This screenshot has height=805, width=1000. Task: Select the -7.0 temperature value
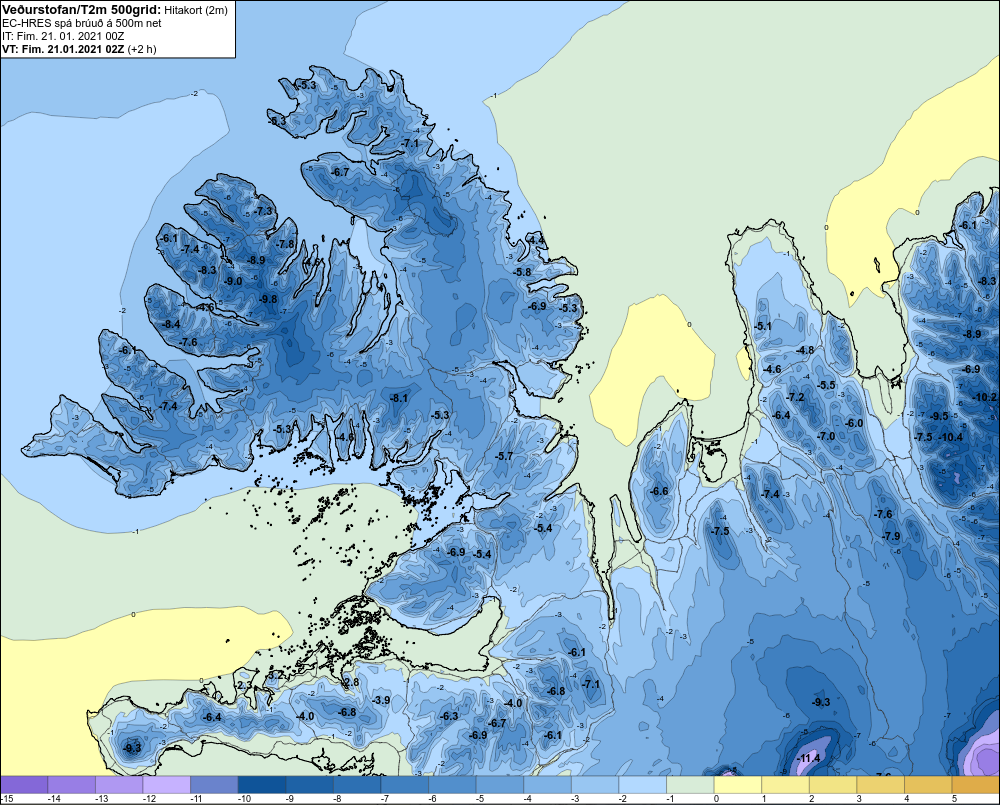point(826,436)
